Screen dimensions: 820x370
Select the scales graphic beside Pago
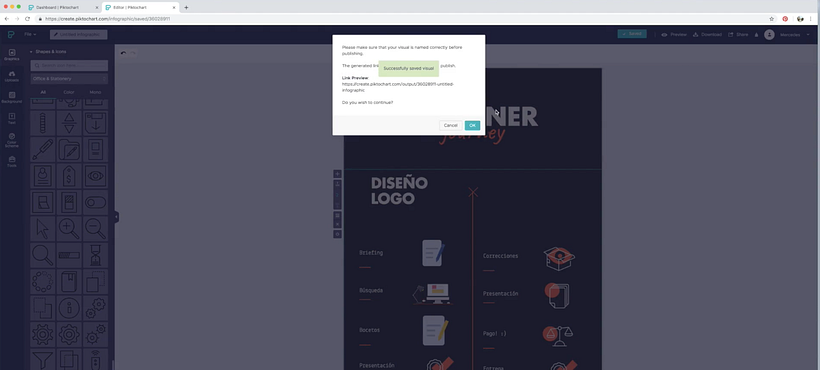557,336
